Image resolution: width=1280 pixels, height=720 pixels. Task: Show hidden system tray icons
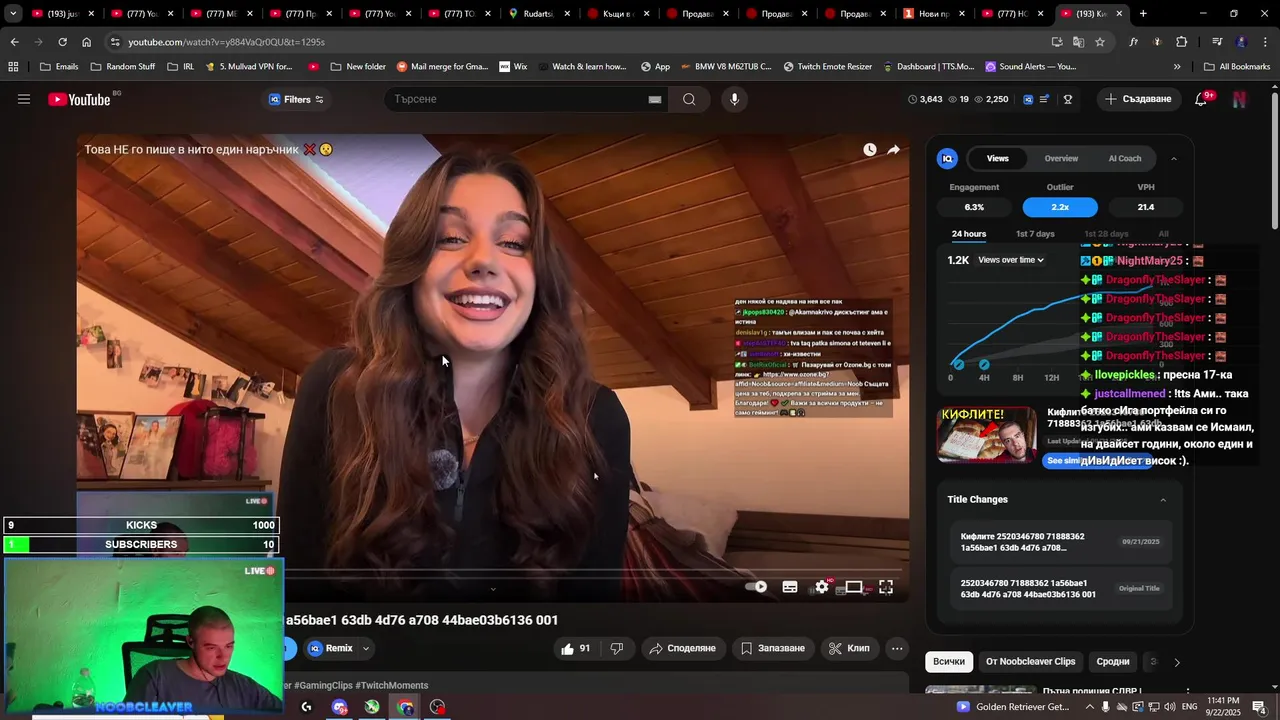[x=1090, y=707]
